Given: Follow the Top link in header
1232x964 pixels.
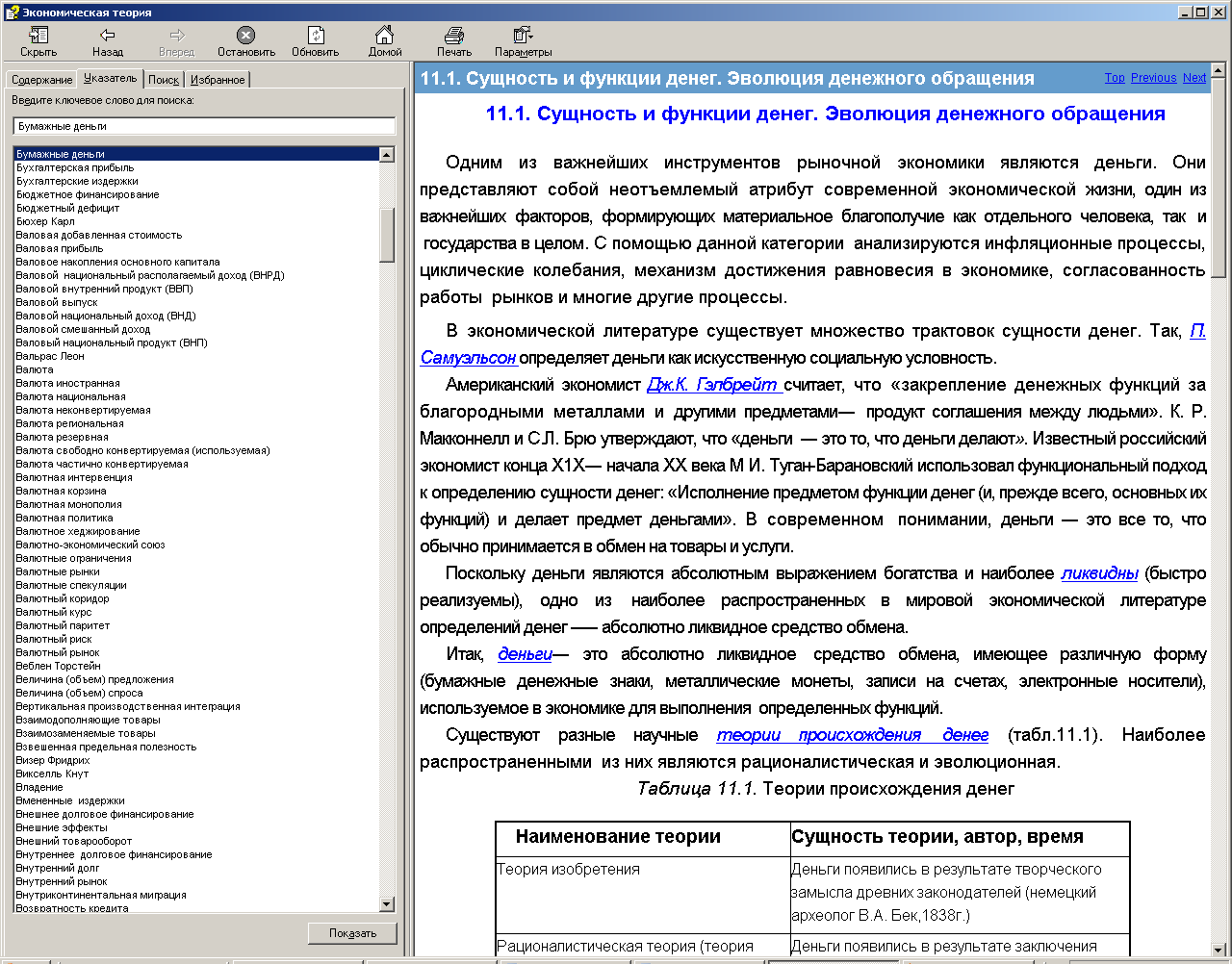Looking at the screenshot, I should tap(1115, 78).
